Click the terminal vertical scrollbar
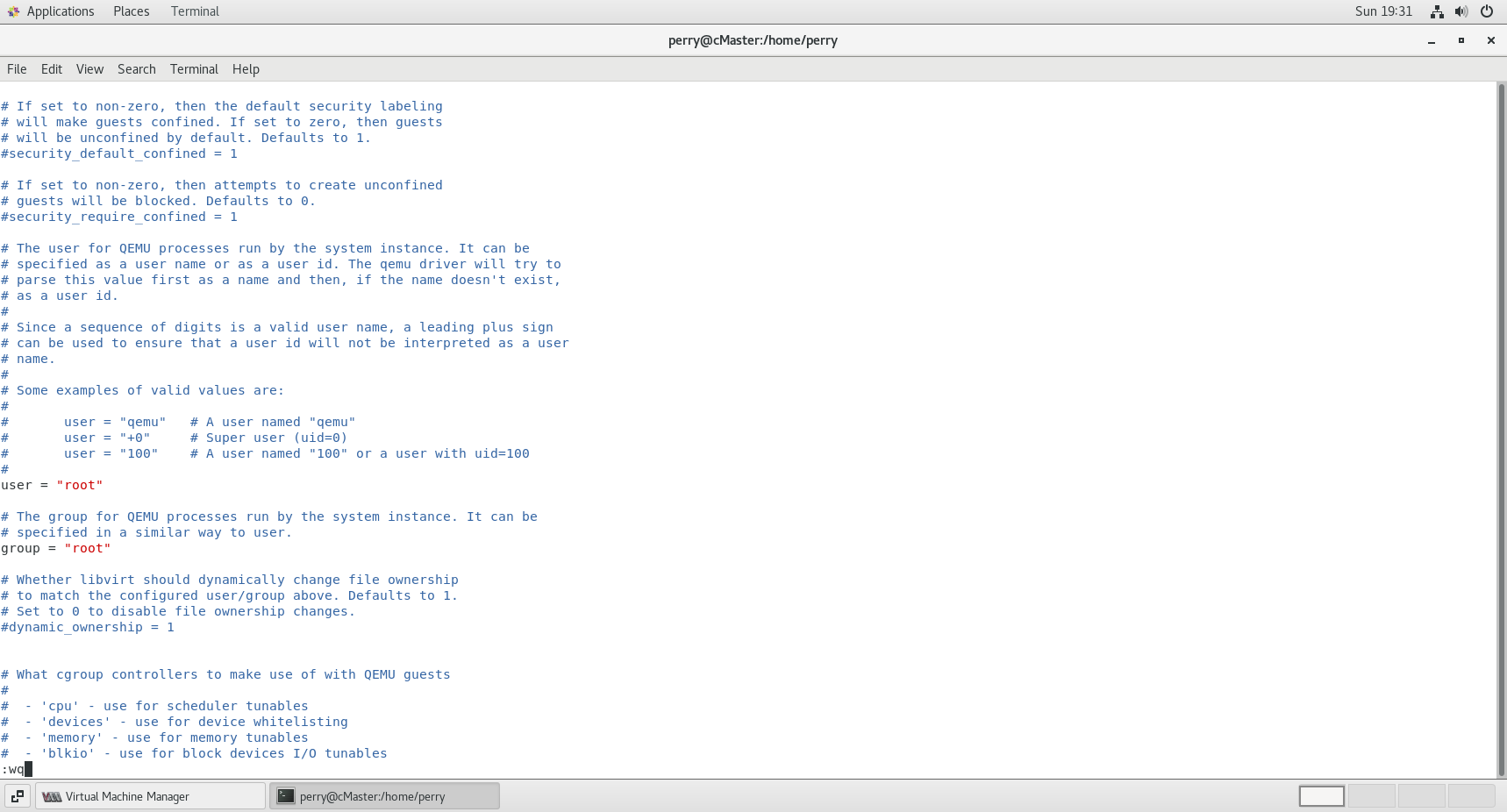Screen dimensions: 1507x812 point(1501,430)
